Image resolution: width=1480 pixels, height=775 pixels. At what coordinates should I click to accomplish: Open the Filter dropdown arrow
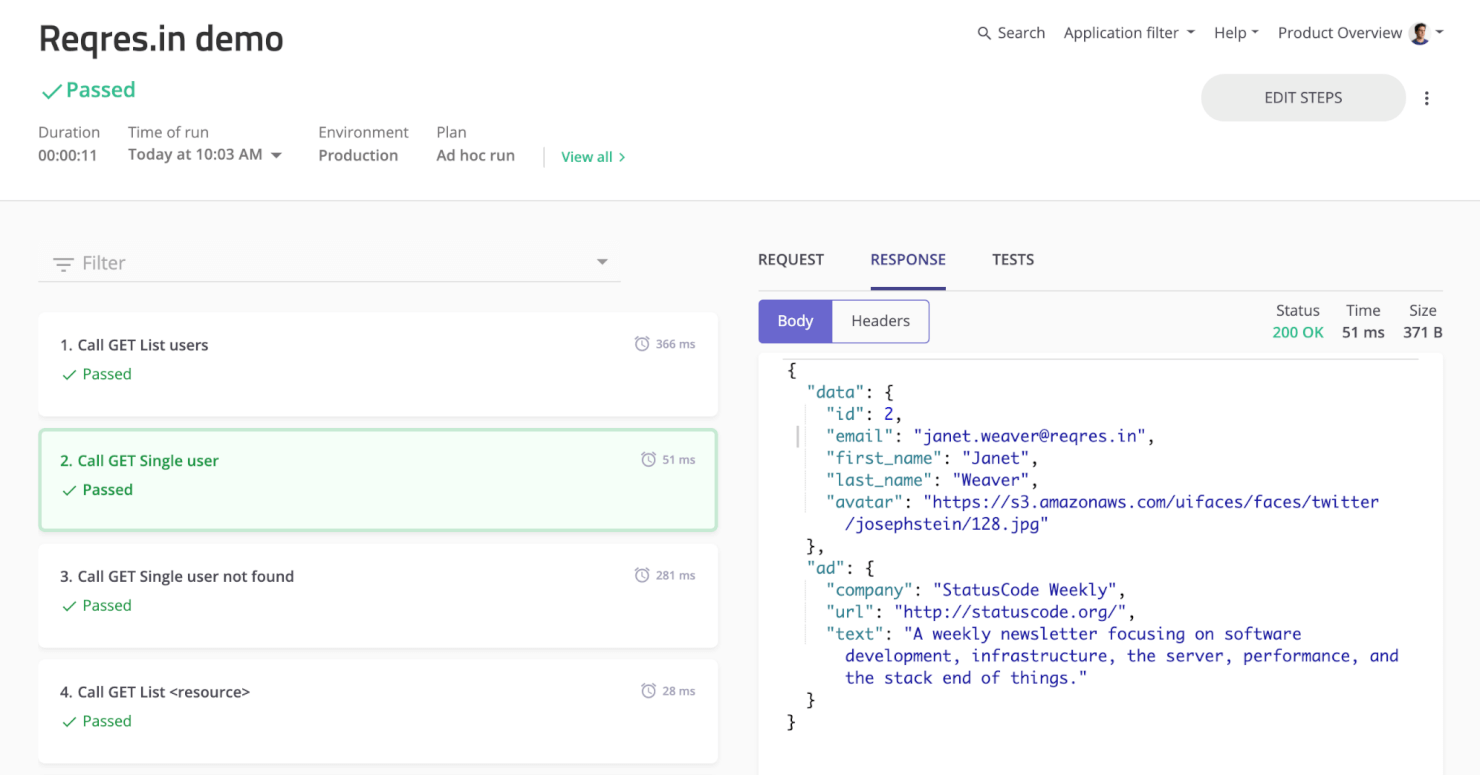[602, 260]
